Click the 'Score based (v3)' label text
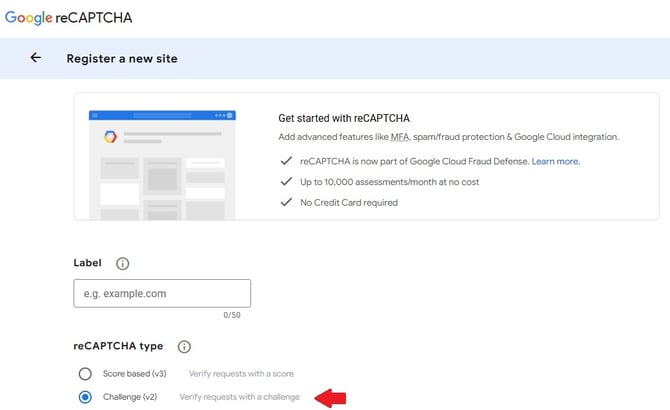Image resolution: width=670 pixels, height=410 pixels. point(135,374)
